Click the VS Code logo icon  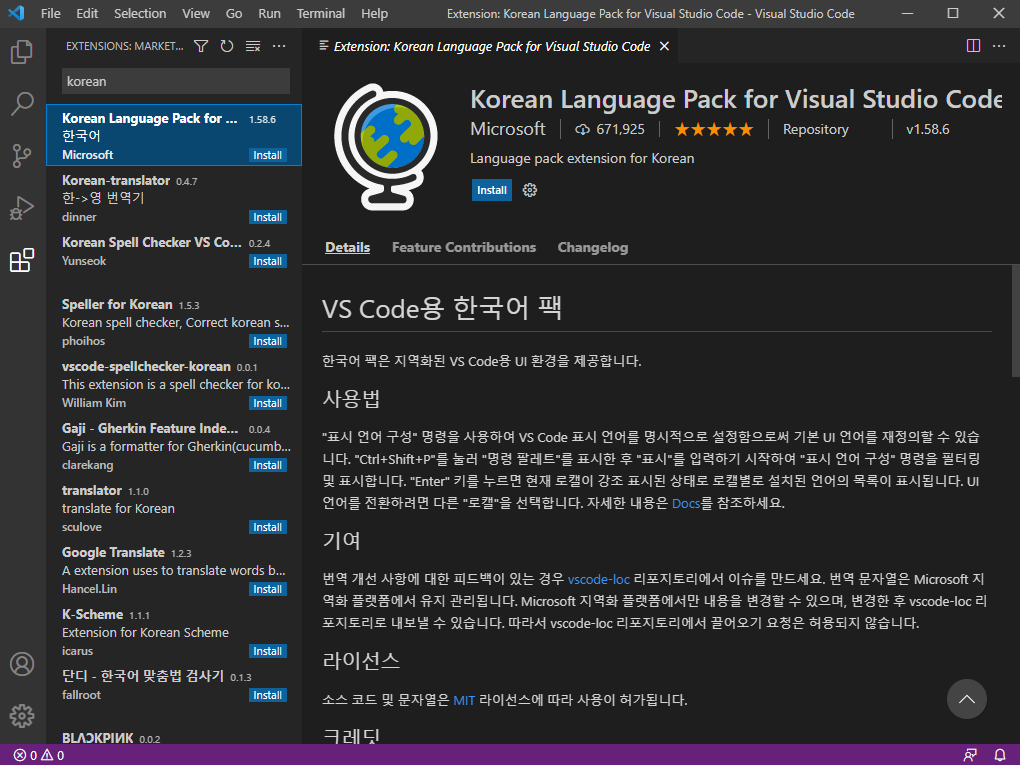pos(16,13)
